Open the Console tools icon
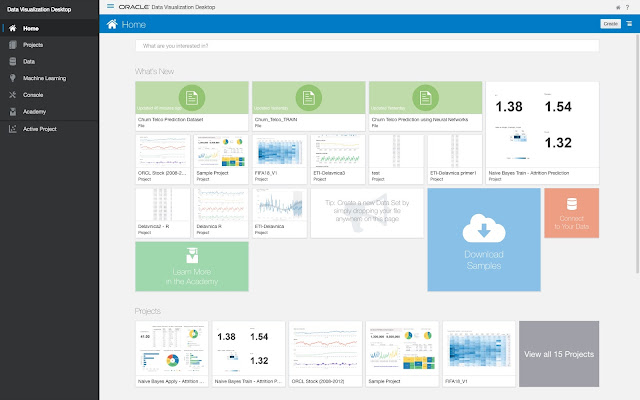640x400 pixels. (13, 95)
